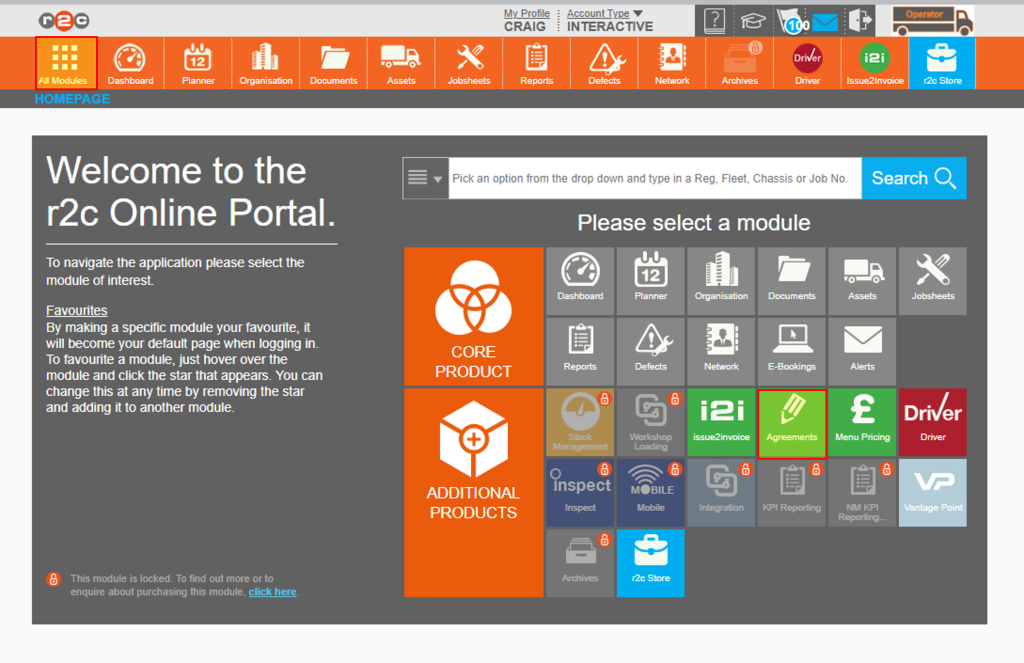Open the My Profile link
This screenshot has height=663, width=1024.
(x=526, y=13)
